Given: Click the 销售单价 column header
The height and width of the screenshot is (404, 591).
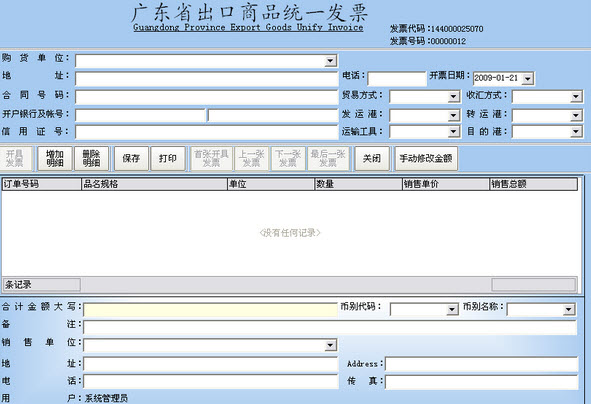Looking at the screenshot, I should (x=446, y=184).
